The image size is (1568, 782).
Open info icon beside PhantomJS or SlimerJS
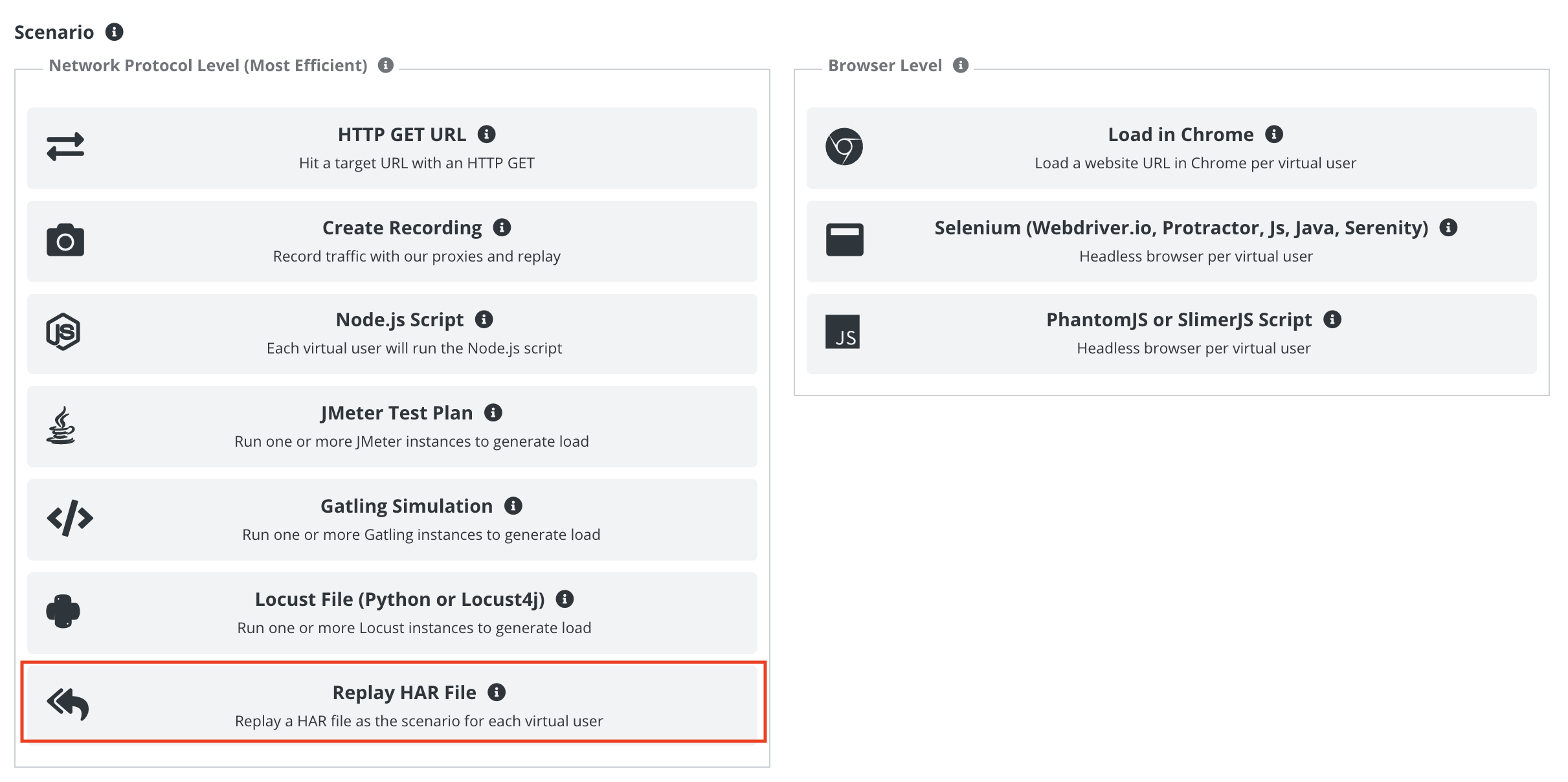click(1332, 319)
